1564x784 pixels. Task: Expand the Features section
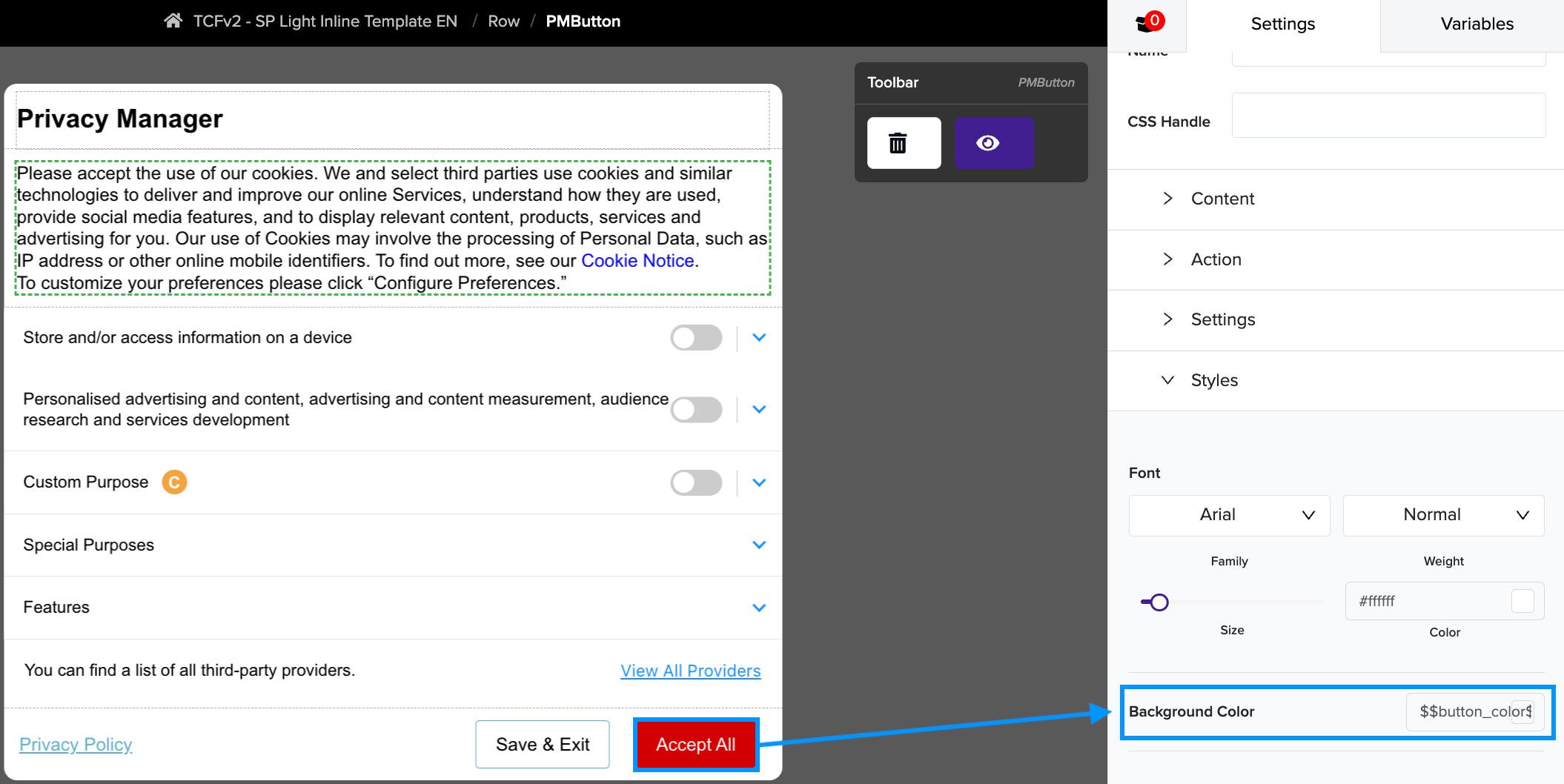coord(759,608)
